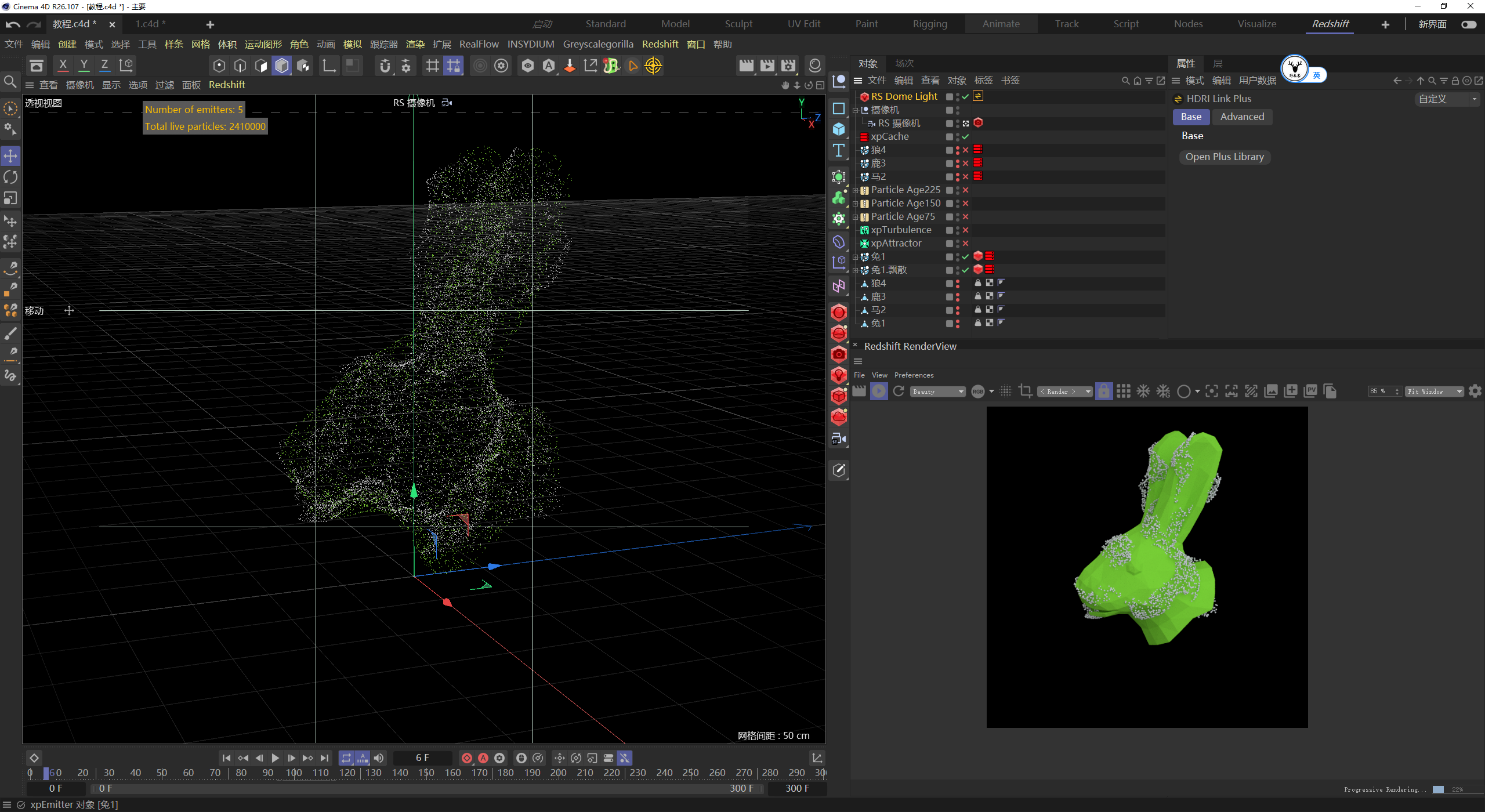The image size is (1485, 812).
Task: Click the RenderView settings gear icon
Action: tap(1475, 391)
